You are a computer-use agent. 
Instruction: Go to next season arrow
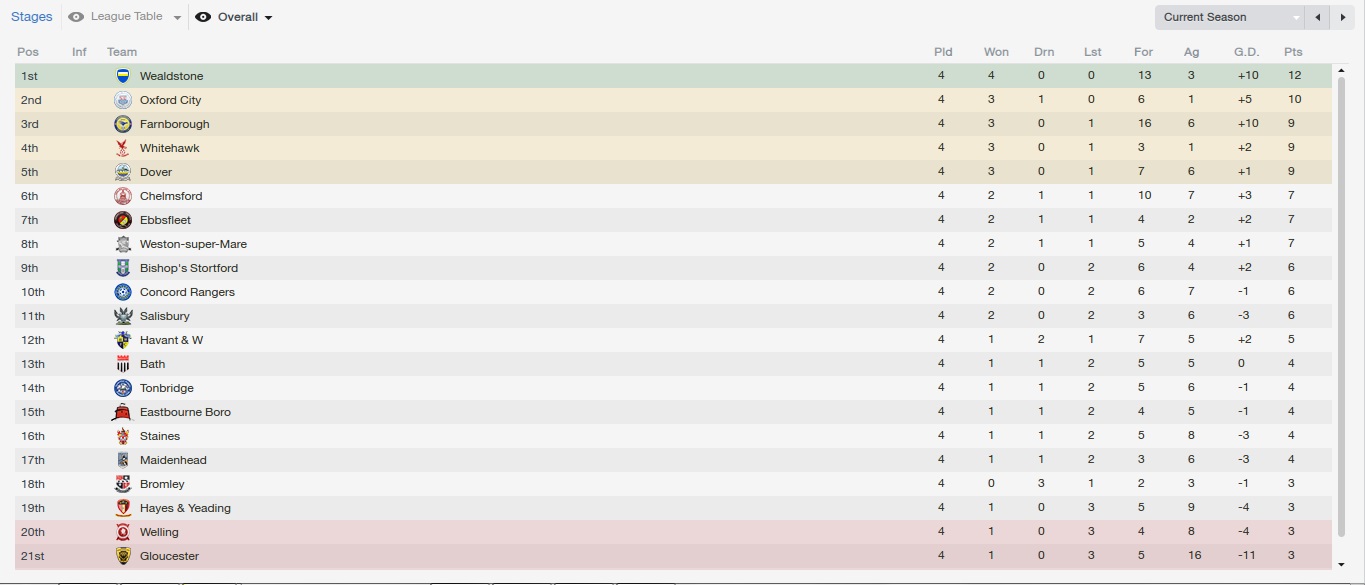1343,17
